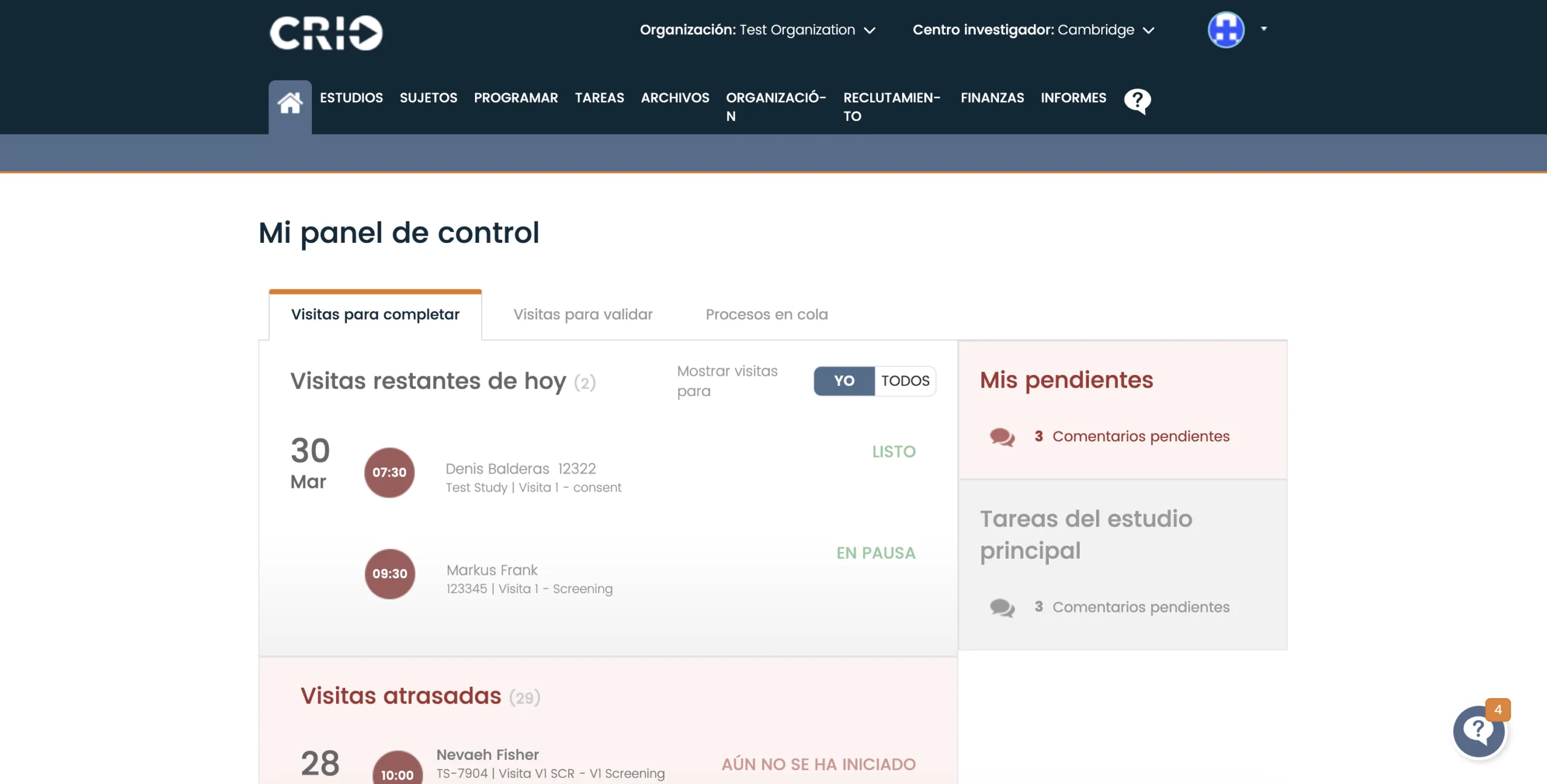The width and height of the screenshot is (1547, 784).
Task: Click comments icon under Mis pendientes
Action: point(1002,437)
